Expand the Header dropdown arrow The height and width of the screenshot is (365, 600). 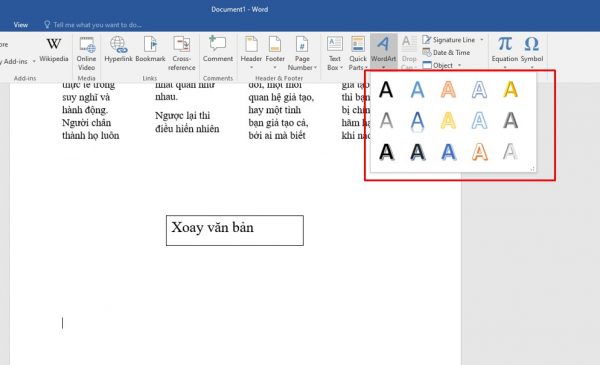pos(251,68)
